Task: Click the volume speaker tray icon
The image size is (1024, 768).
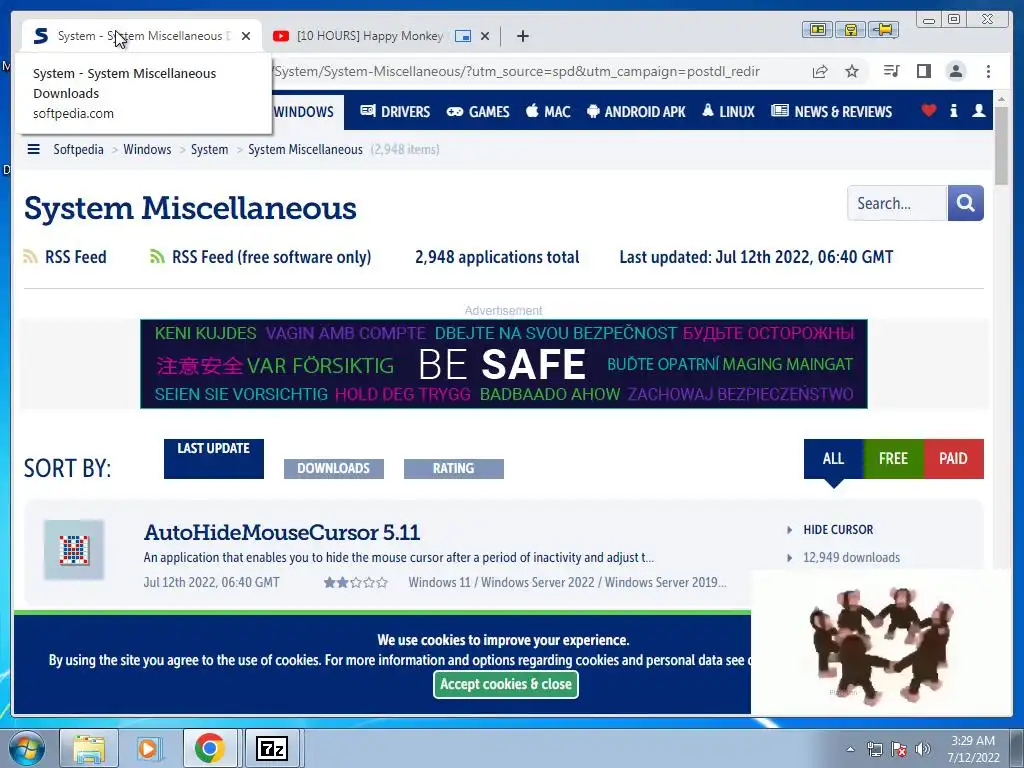Action: point(923,749)
